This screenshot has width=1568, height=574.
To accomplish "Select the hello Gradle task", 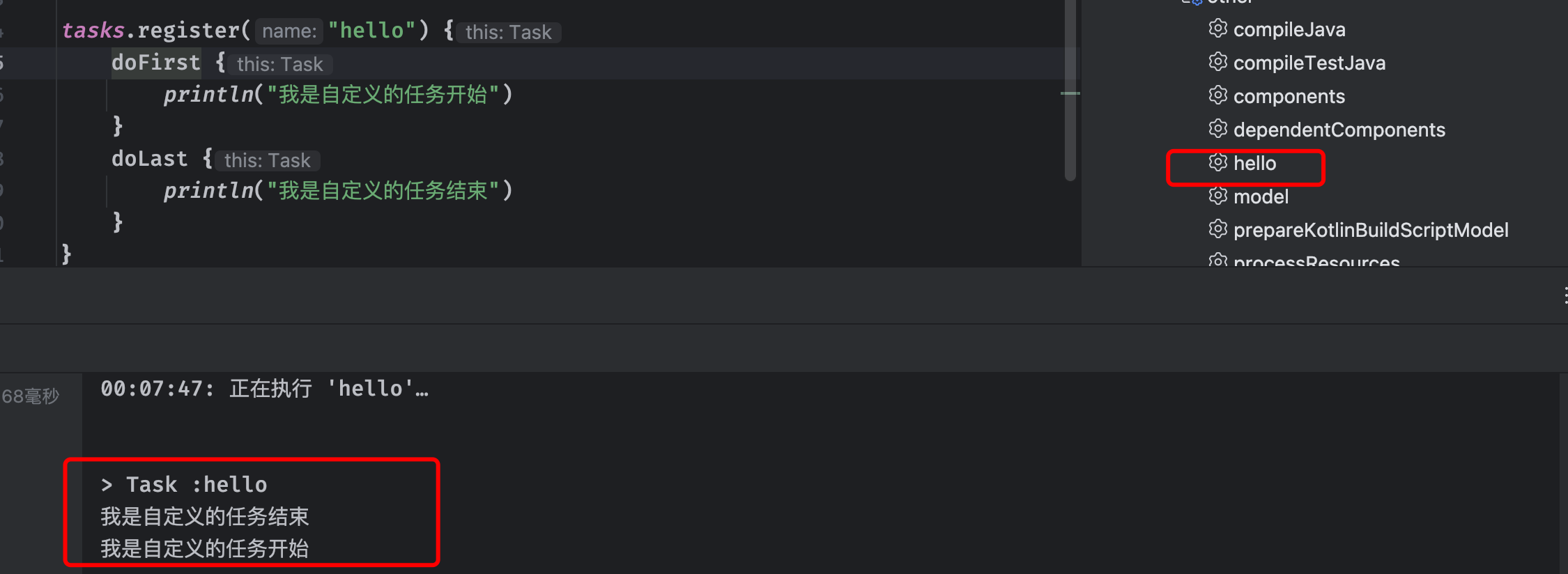I will point(1254,164).
